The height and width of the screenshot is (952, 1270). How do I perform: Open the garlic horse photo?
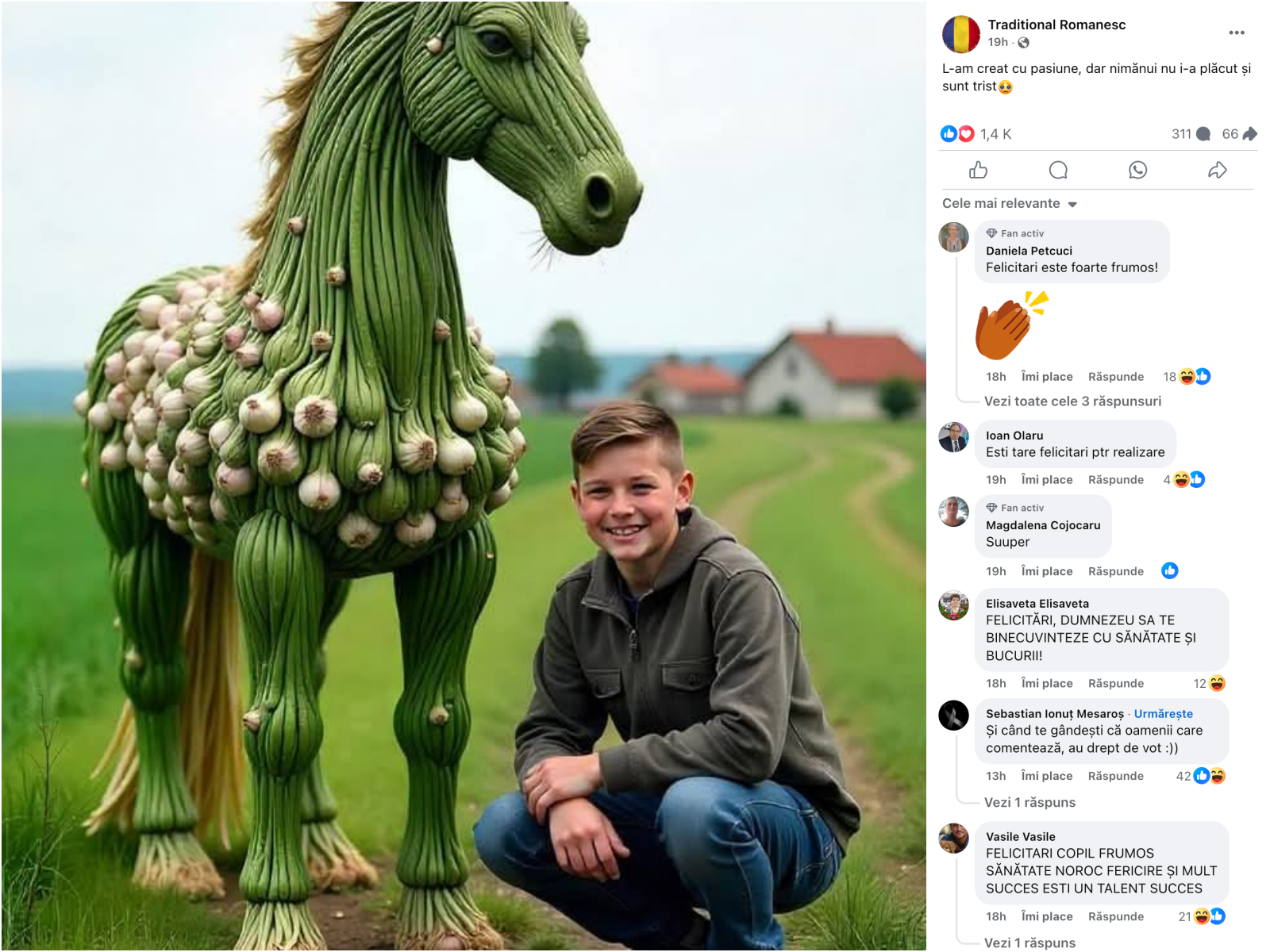pyautogui.click(x=464, y=476)
